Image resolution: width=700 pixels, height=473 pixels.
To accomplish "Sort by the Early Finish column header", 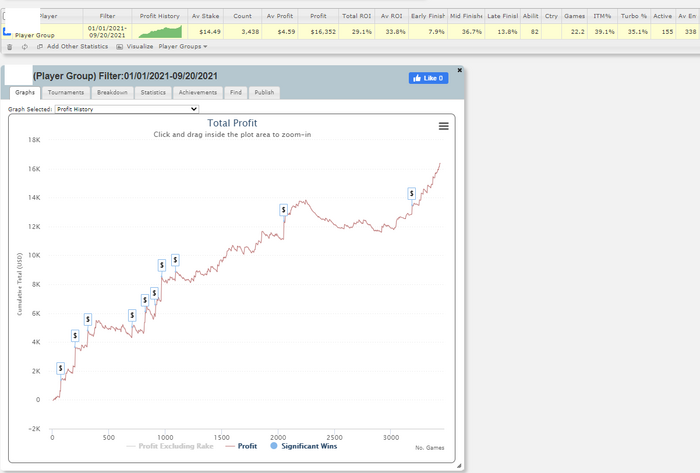I will pyautogui.click(x=428, y=16).
